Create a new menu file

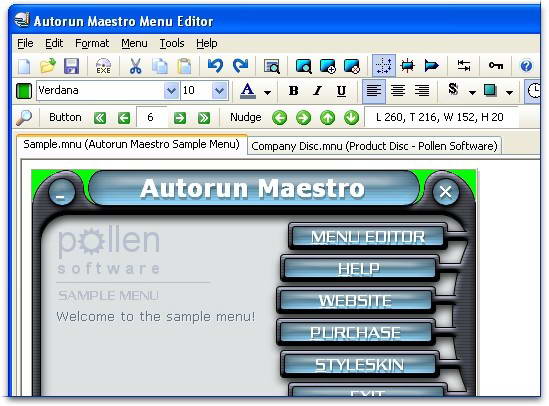(x=24, y=66)
